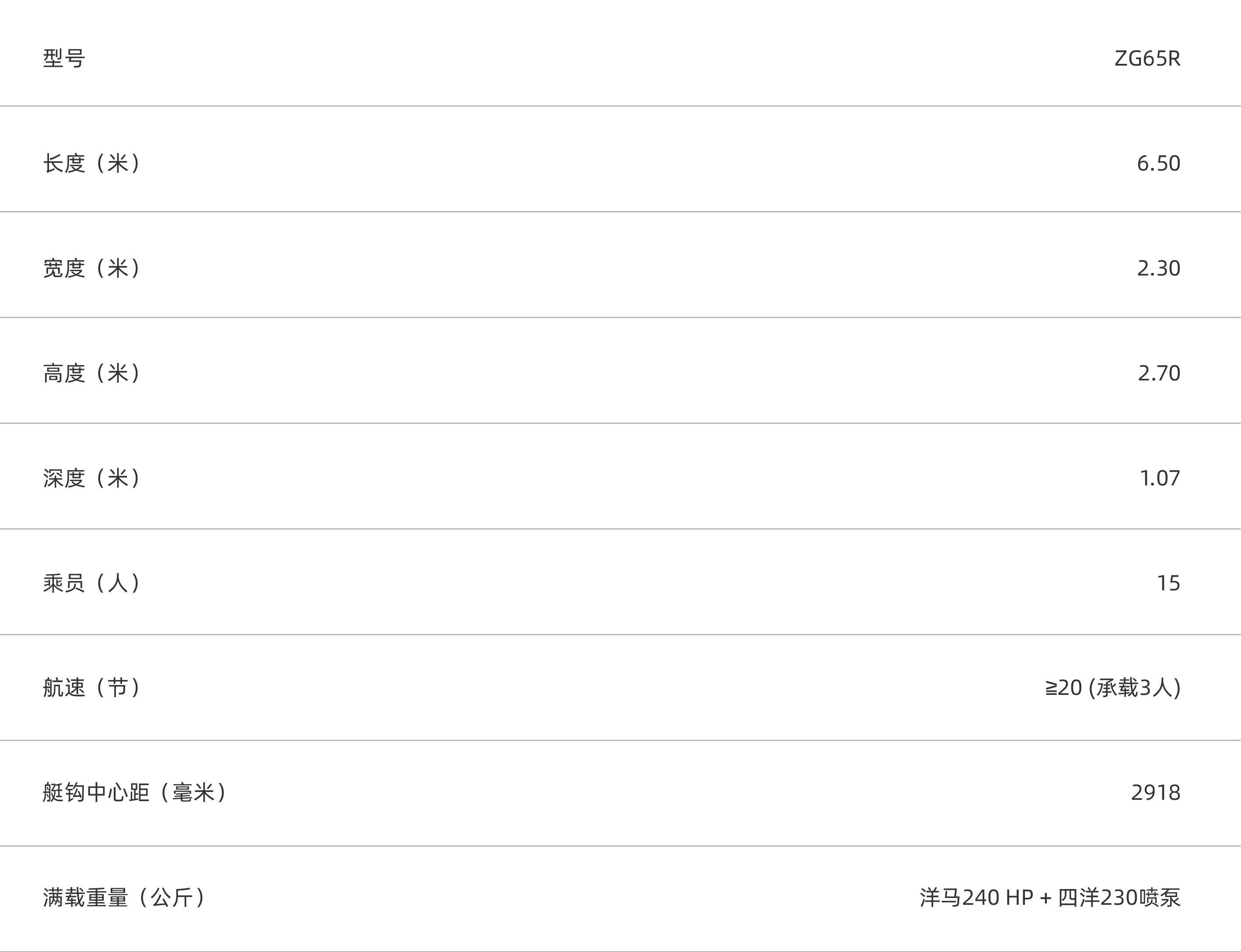1241x952 pixels.
Task: Select the length value 6.50
Action: [1158, 163]
